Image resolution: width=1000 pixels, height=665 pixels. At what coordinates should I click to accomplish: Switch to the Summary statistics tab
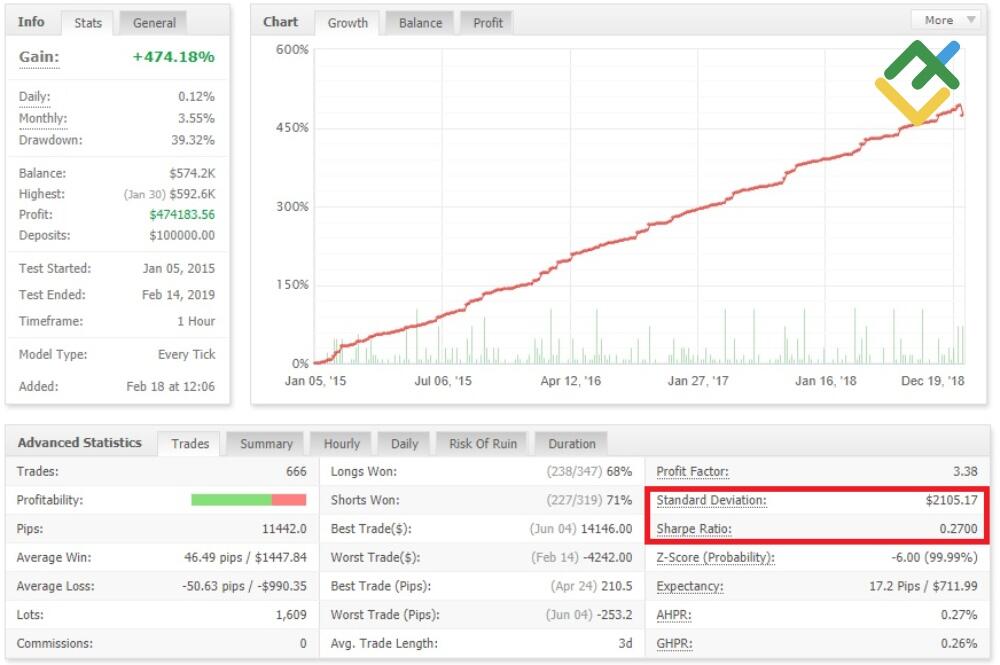tap(265, 443)
